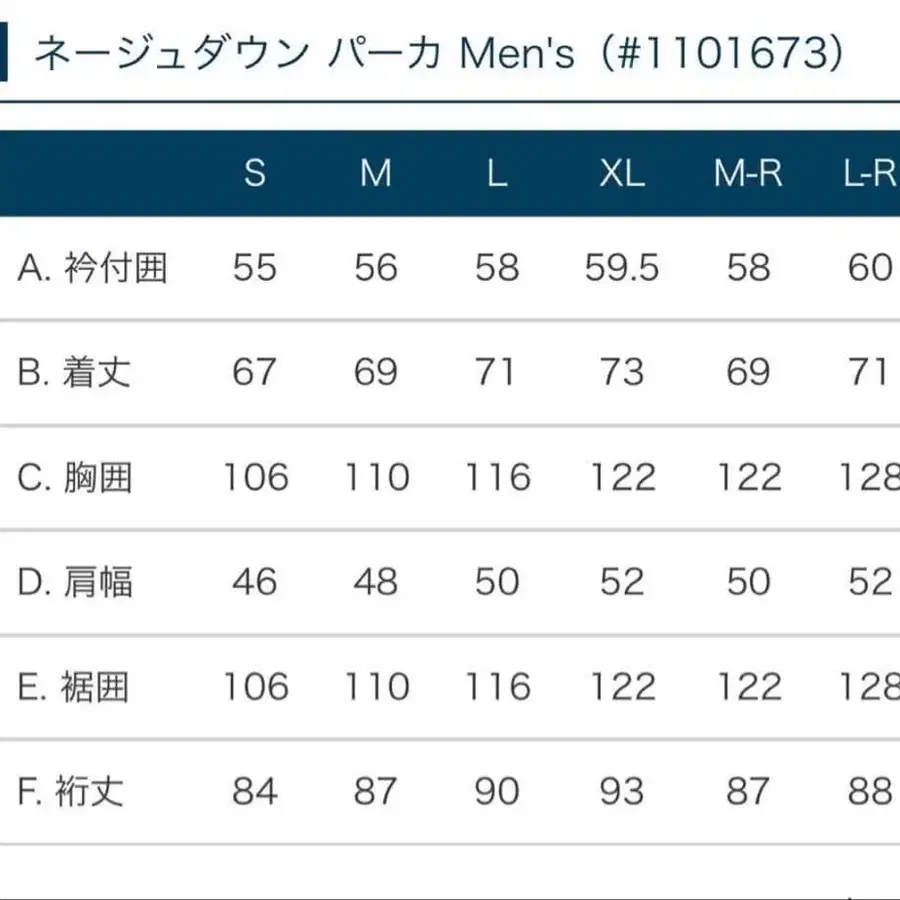The width and height of the screenshot is (900, 900).
Task: Select the F. 裄丈 row label
Action: [x=72, y=792]
